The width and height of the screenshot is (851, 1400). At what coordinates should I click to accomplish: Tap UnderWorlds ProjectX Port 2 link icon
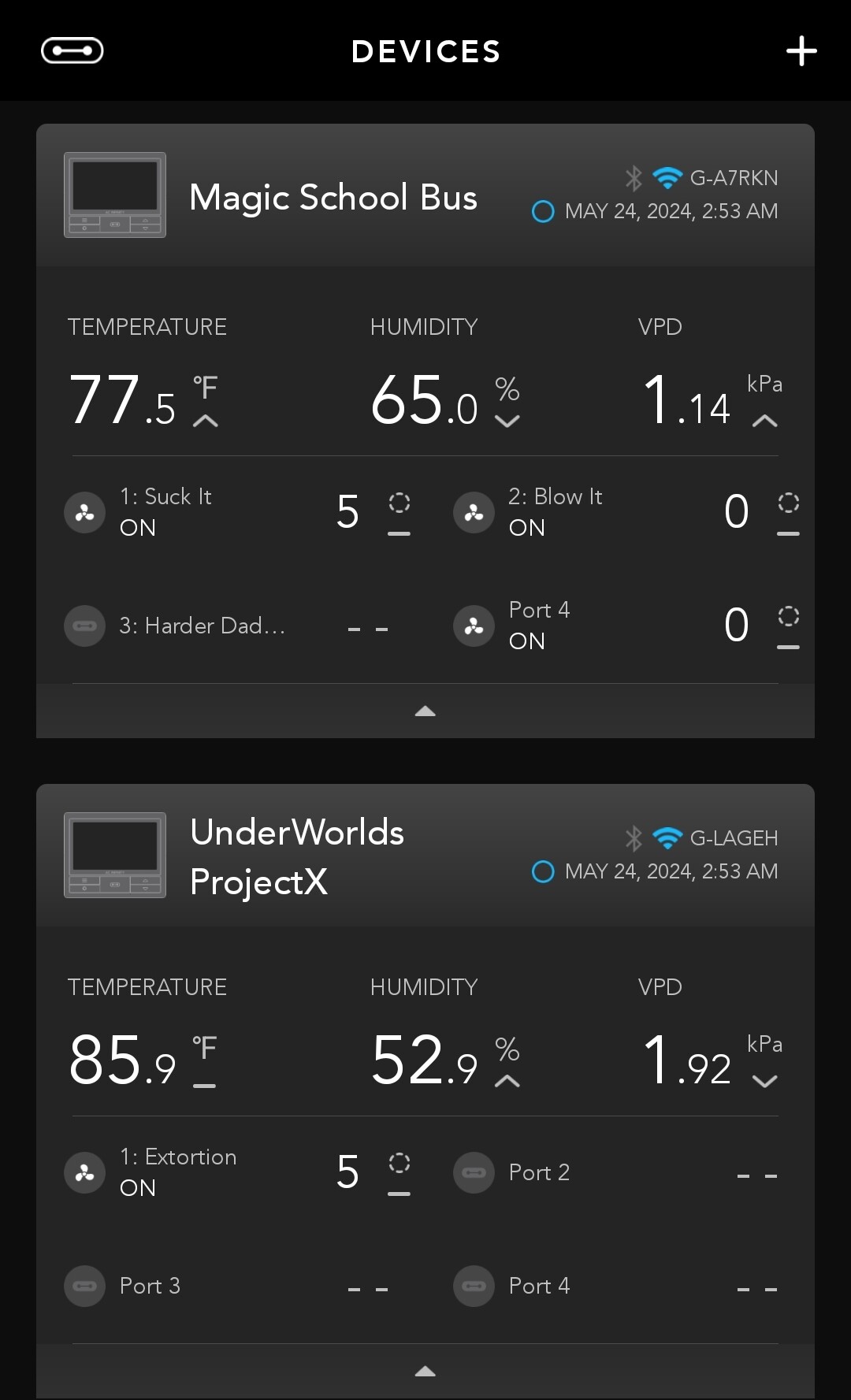[474, 1173]
